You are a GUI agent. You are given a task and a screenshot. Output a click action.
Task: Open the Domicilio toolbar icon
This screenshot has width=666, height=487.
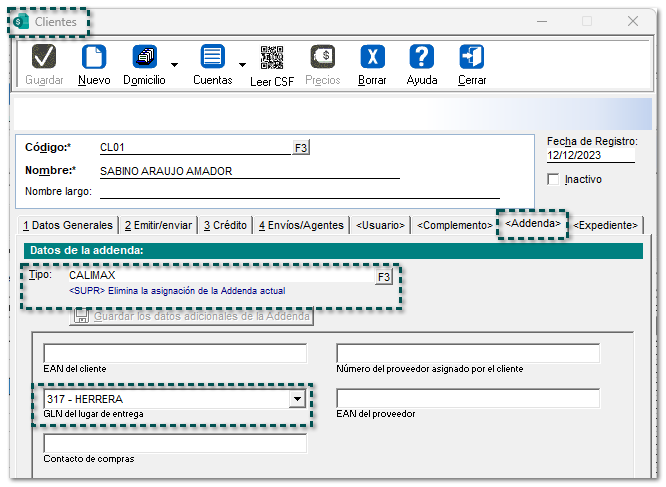144,57
